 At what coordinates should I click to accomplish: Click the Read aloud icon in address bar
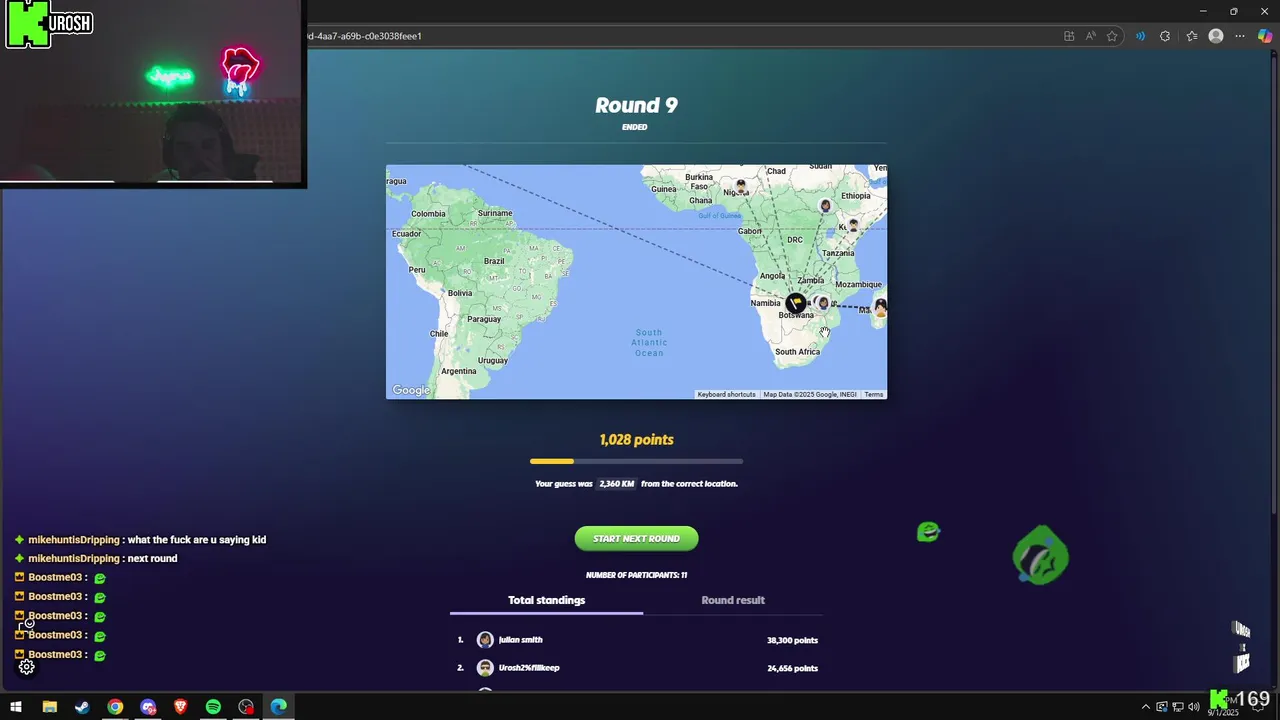[1092, 36]
